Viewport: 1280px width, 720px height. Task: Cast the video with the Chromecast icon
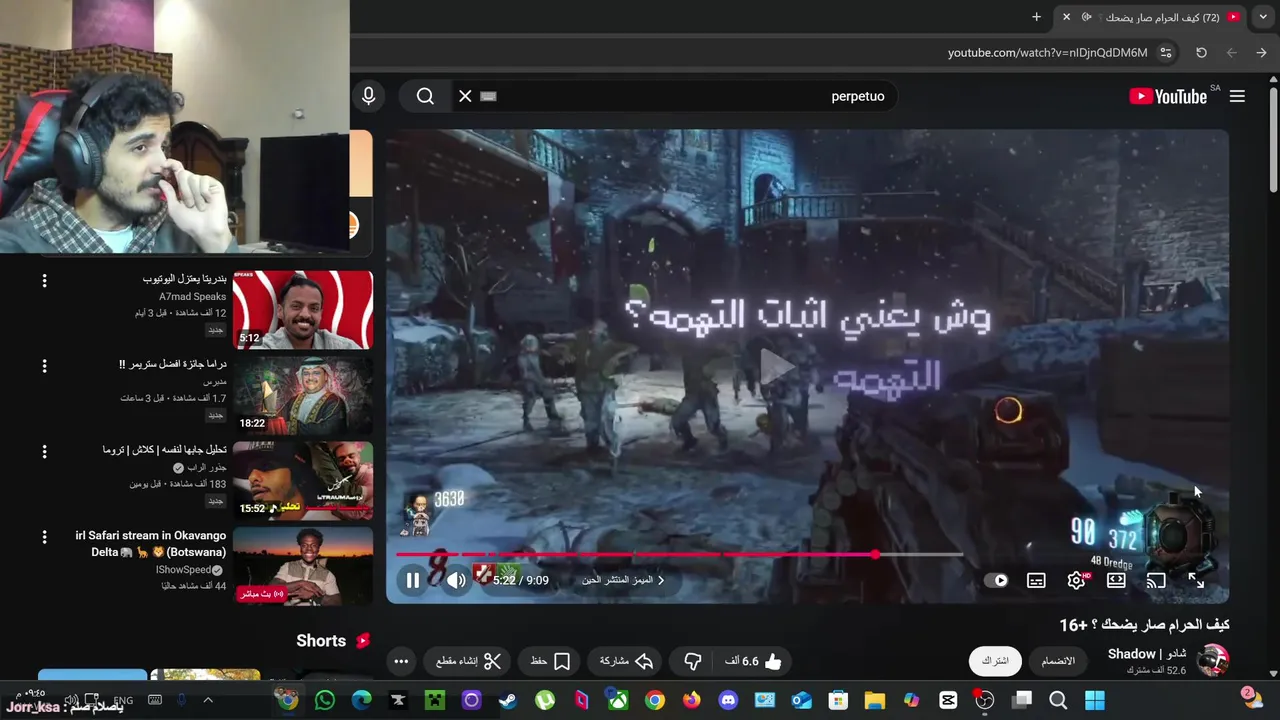point(1156,580)
